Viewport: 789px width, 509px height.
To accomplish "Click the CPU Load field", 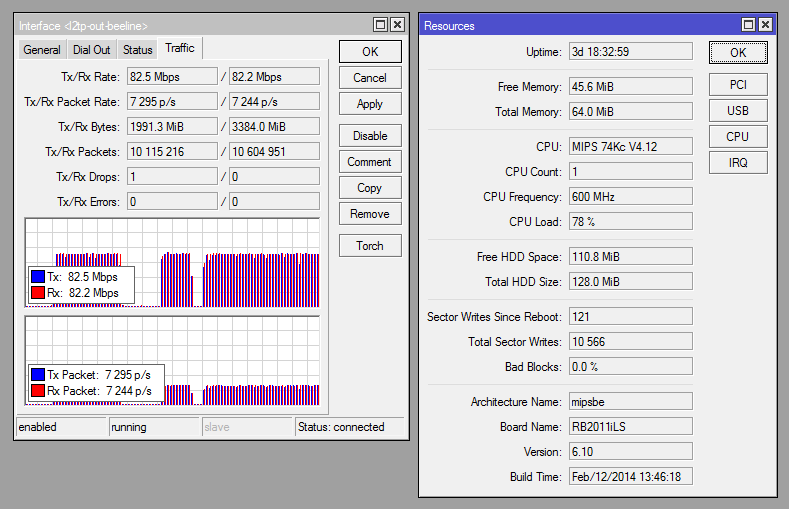I will click(x=630, y=222).
